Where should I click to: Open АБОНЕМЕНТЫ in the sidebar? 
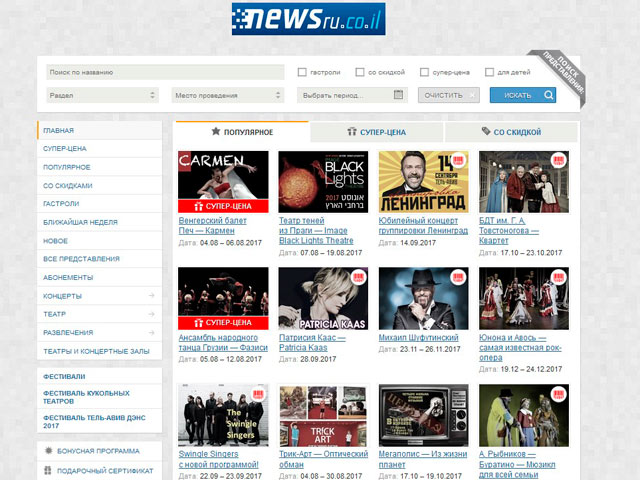[100, 277]
